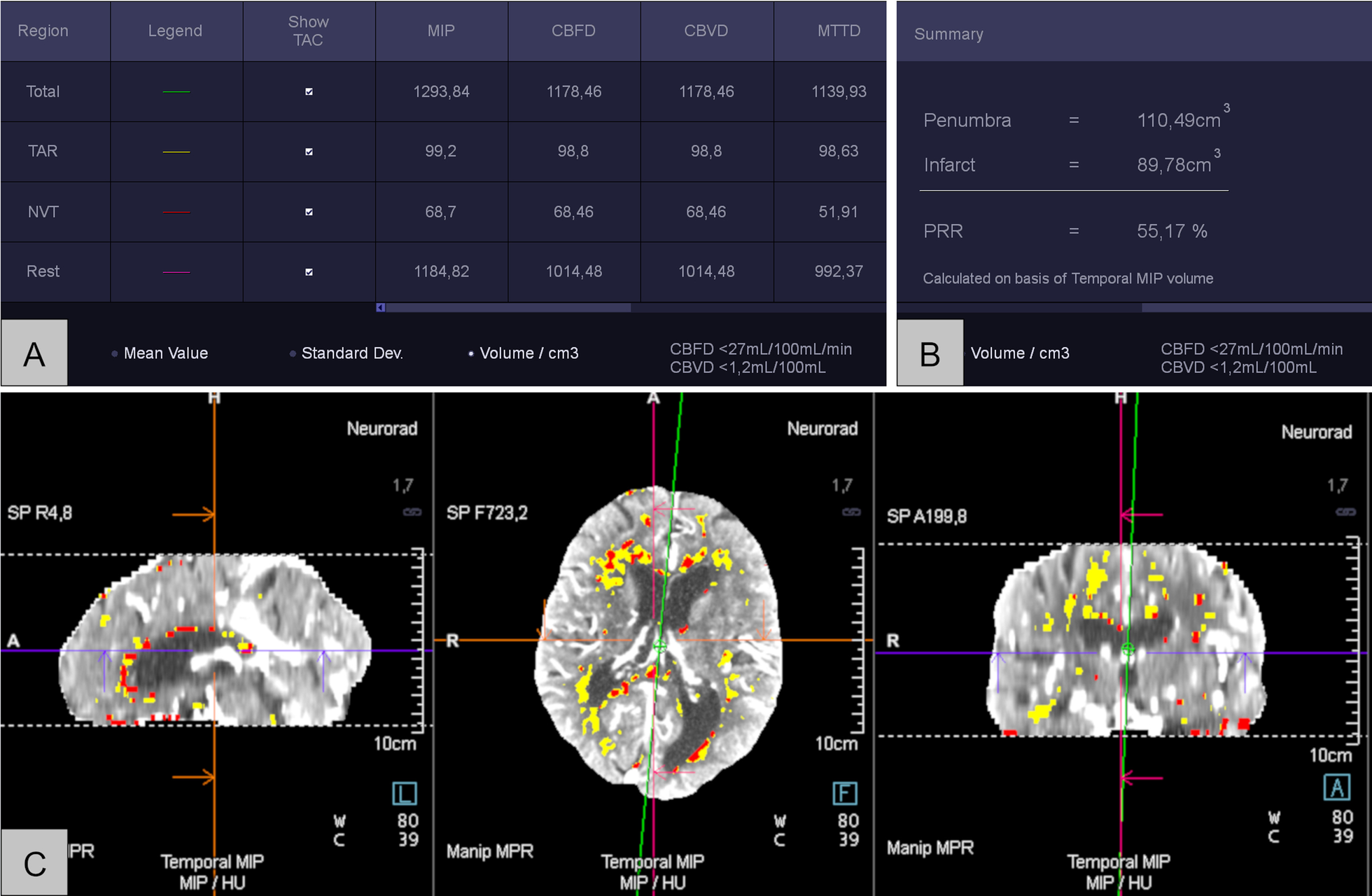Toggle Show TAC checkbox for Rest row
The image size is (1372, 896).
[x=309, y=272]
